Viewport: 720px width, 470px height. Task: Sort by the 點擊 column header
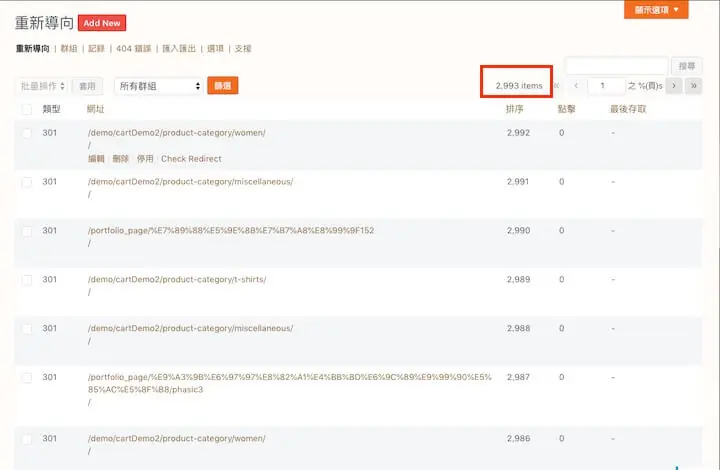(566, 109)
